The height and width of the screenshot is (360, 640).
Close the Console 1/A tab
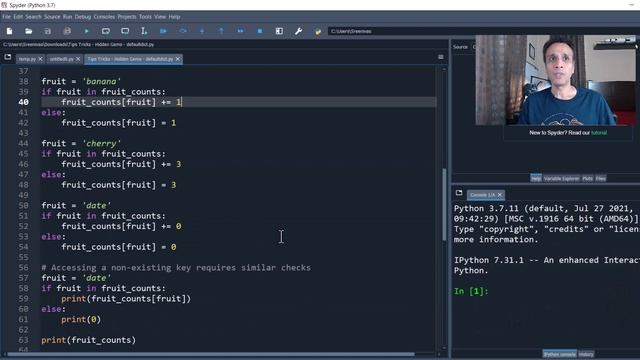tap(500, 195)
